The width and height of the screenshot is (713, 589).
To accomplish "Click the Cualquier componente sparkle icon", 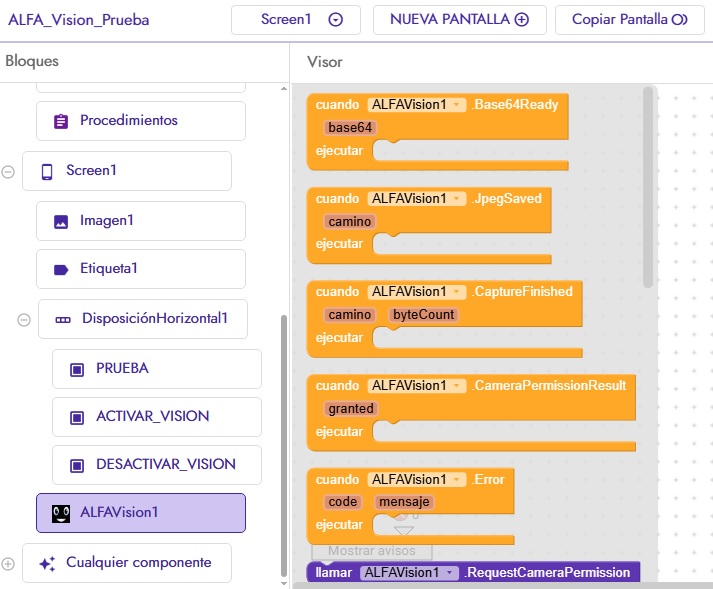I will point(47,564).
